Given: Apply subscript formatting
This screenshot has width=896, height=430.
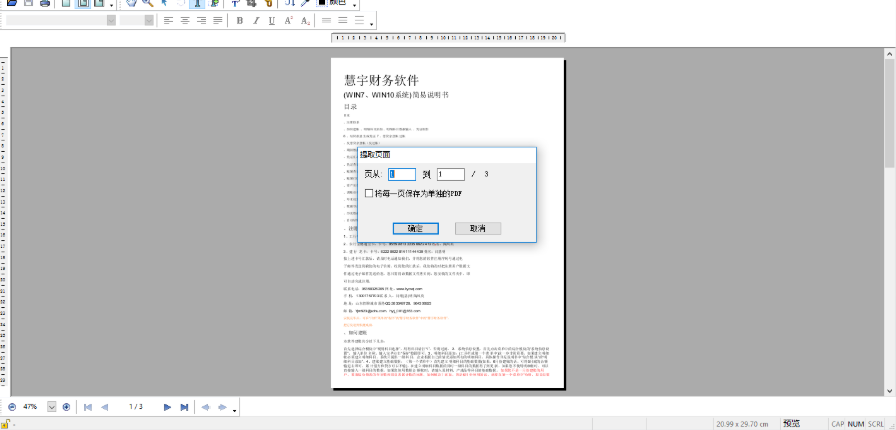Looking at the screenshot, I should [x=305, y=21].
